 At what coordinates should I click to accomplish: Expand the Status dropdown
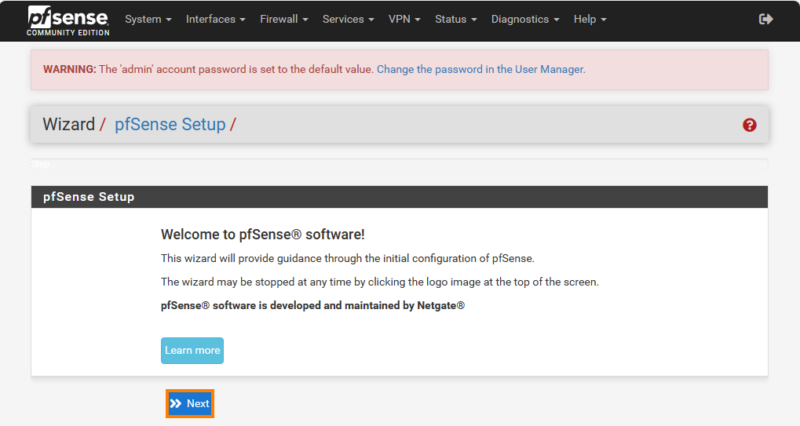tap(455, 19)
